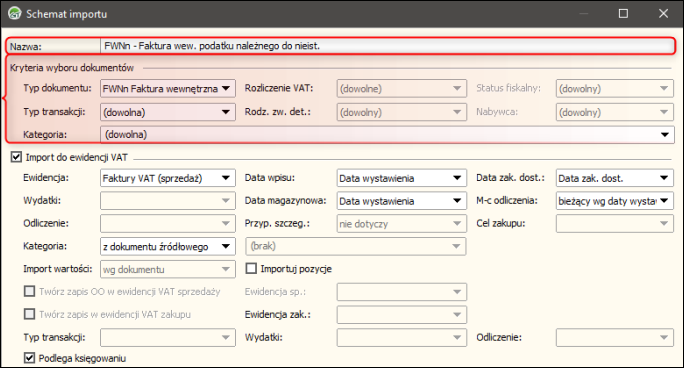Open the Kategoria (dowolna) criteria dropdown

point(387,134)
